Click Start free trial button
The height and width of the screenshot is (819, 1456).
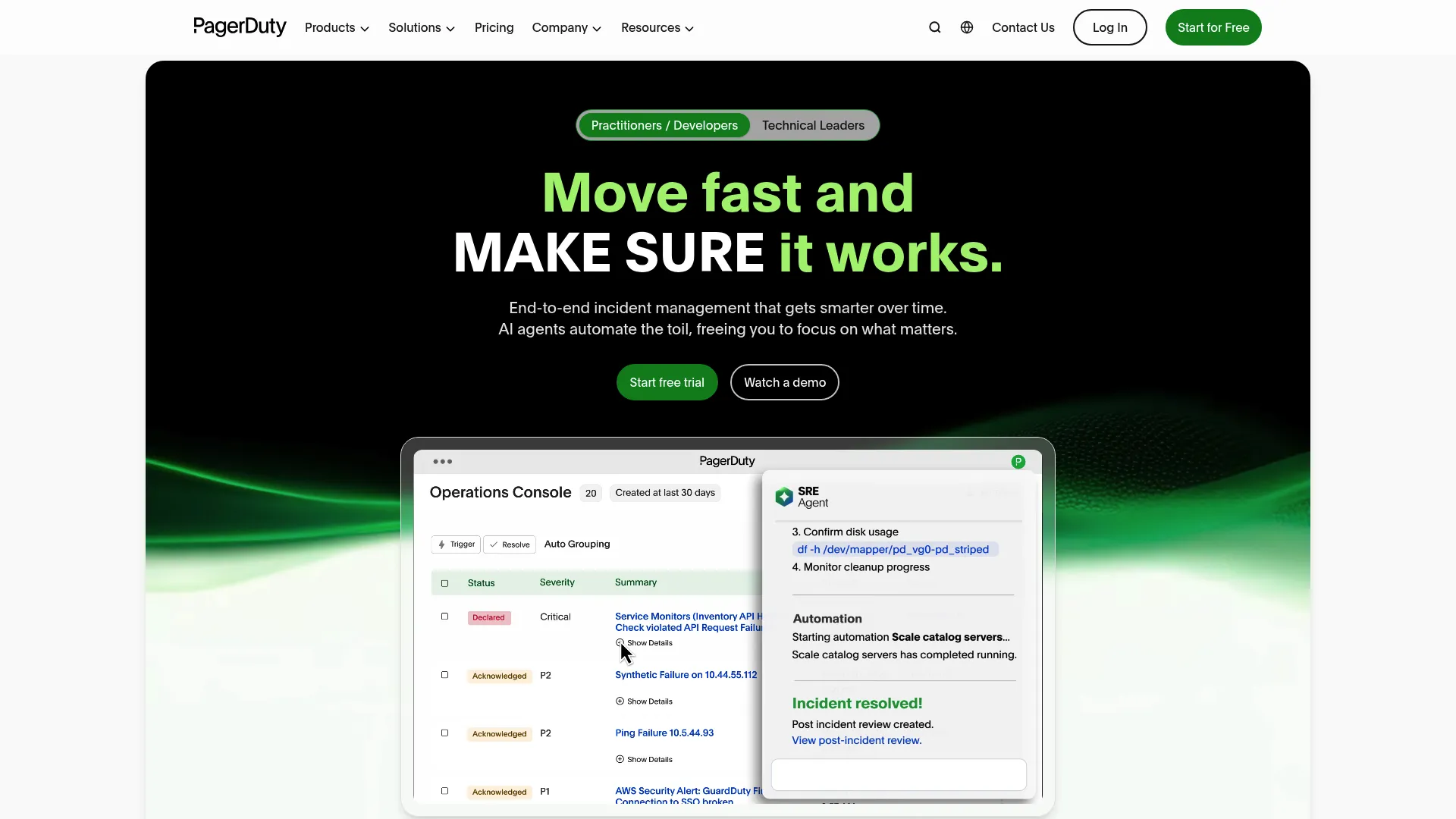click(x=667, y=382)
